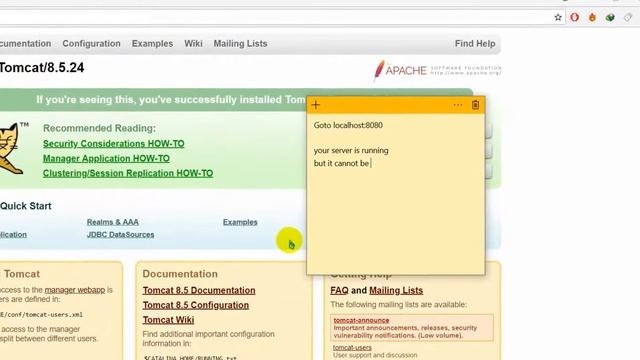Open Examples link under Quick Start
Image resolution: width=640 pixels, height=360 pixels.
[240, 222]
